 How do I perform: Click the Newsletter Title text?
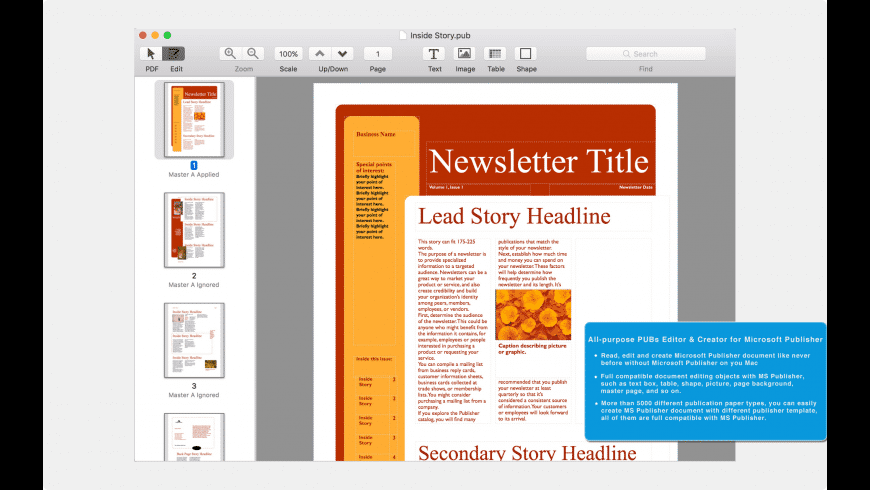[539, 161]
